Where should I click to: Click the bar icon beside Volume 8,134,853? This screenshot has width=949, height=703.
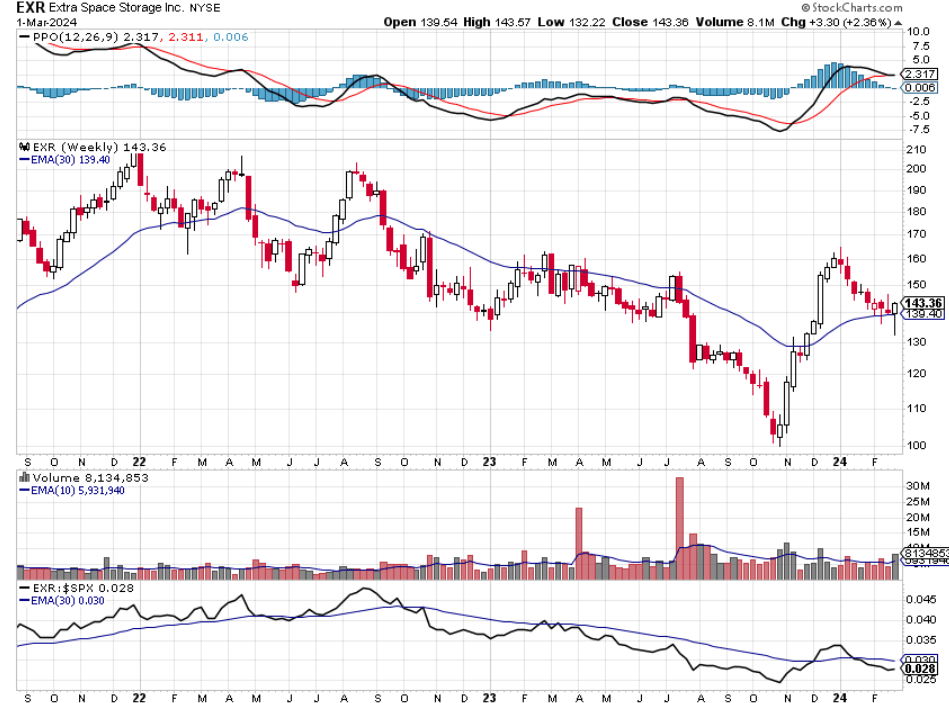(x=25, y=477)
